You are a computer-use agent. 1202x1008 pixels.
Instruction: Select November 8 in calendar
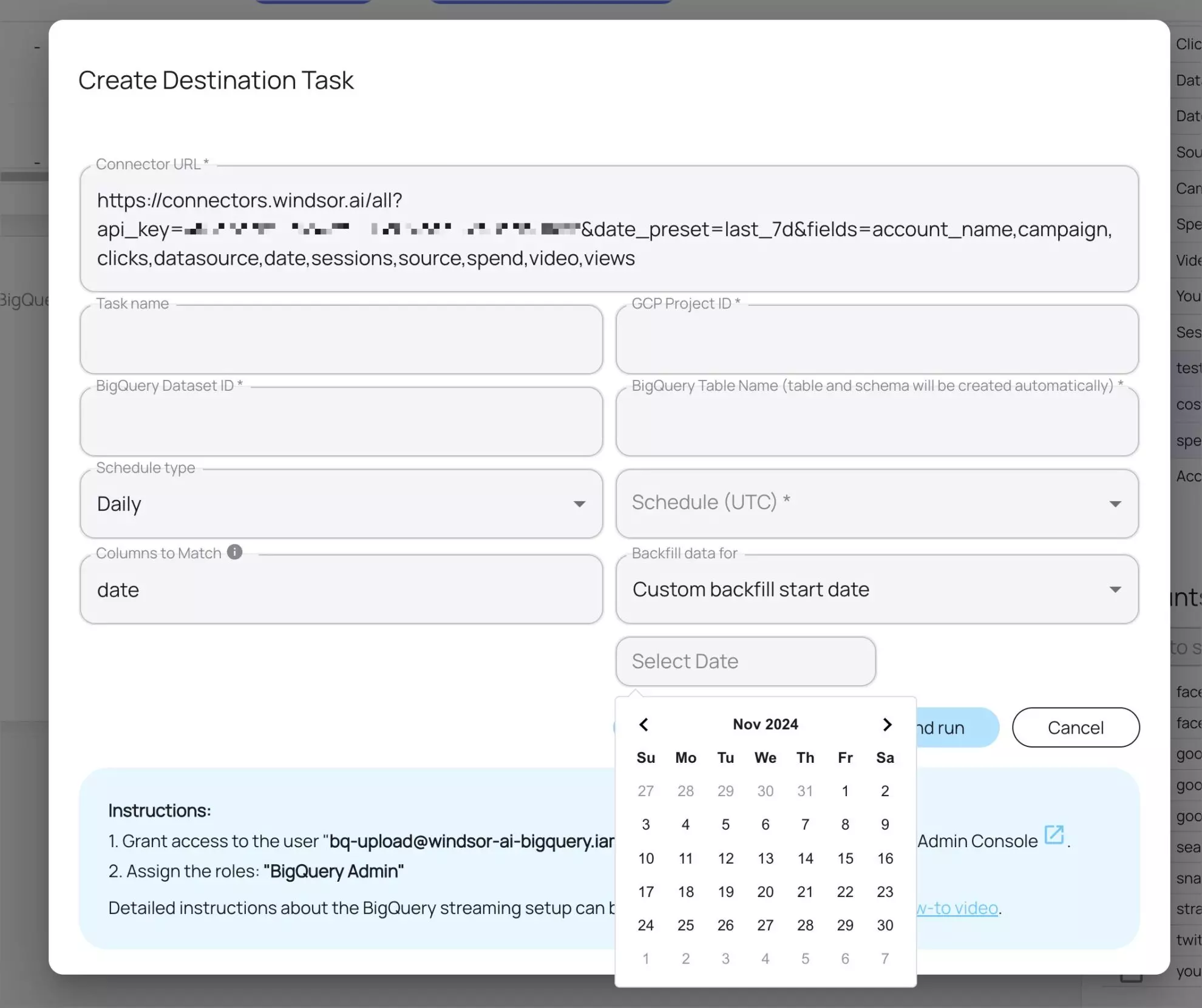tap(845, 824)
